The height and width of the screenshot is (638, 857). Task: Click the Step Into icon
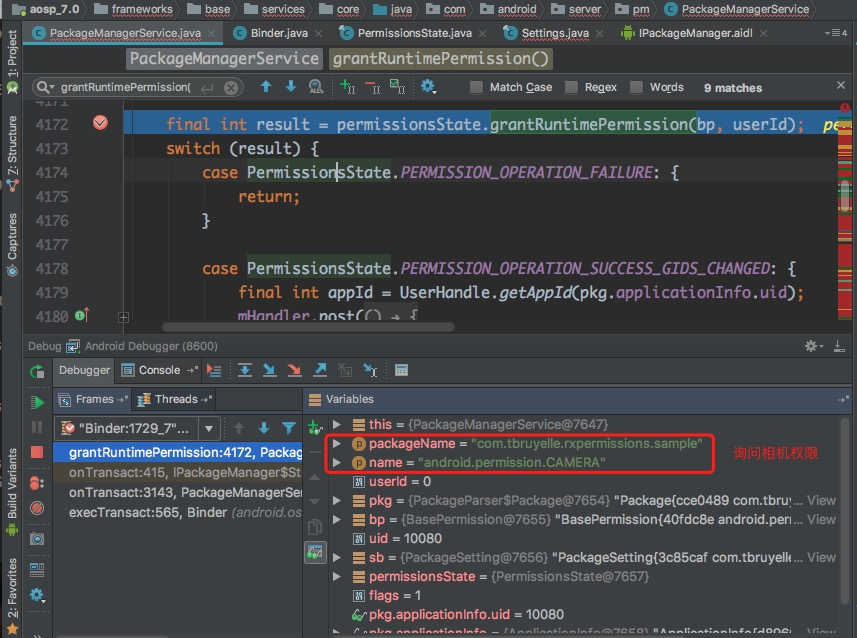click(x=269, y=370)
